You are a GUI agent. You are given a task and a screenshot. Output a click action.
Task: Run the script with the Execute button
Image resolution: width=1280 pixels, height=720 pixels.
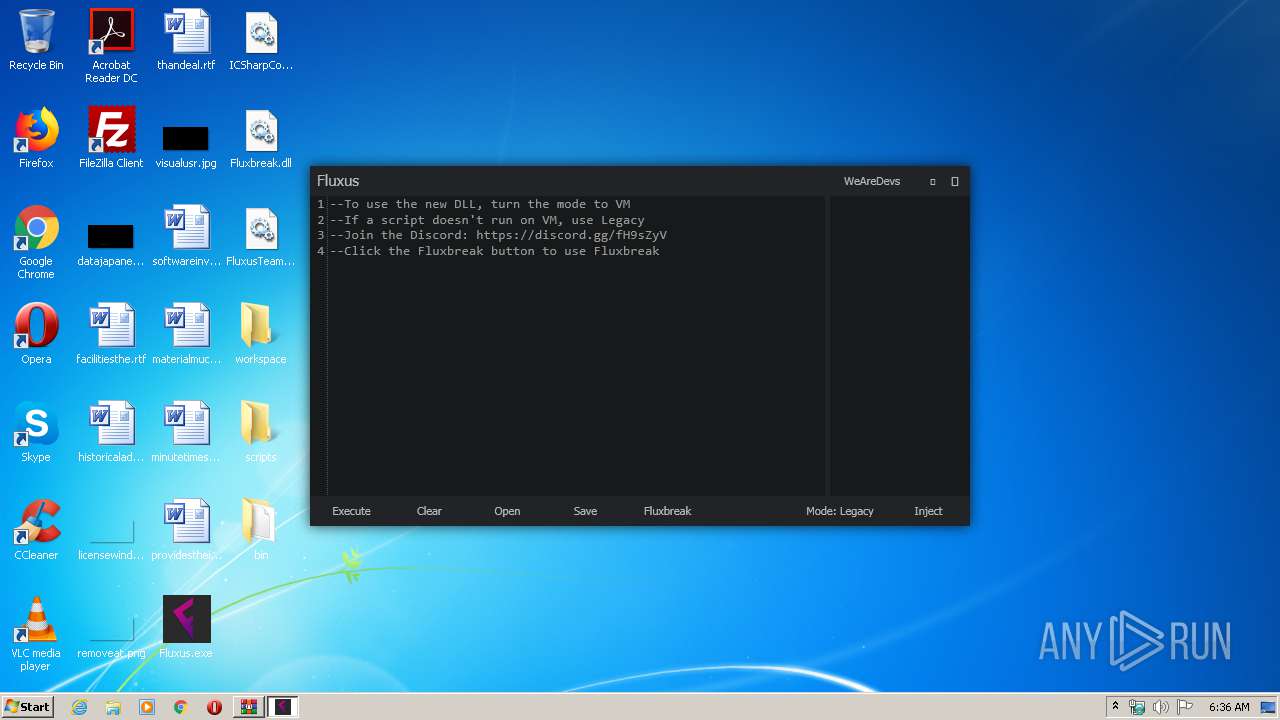351,511
